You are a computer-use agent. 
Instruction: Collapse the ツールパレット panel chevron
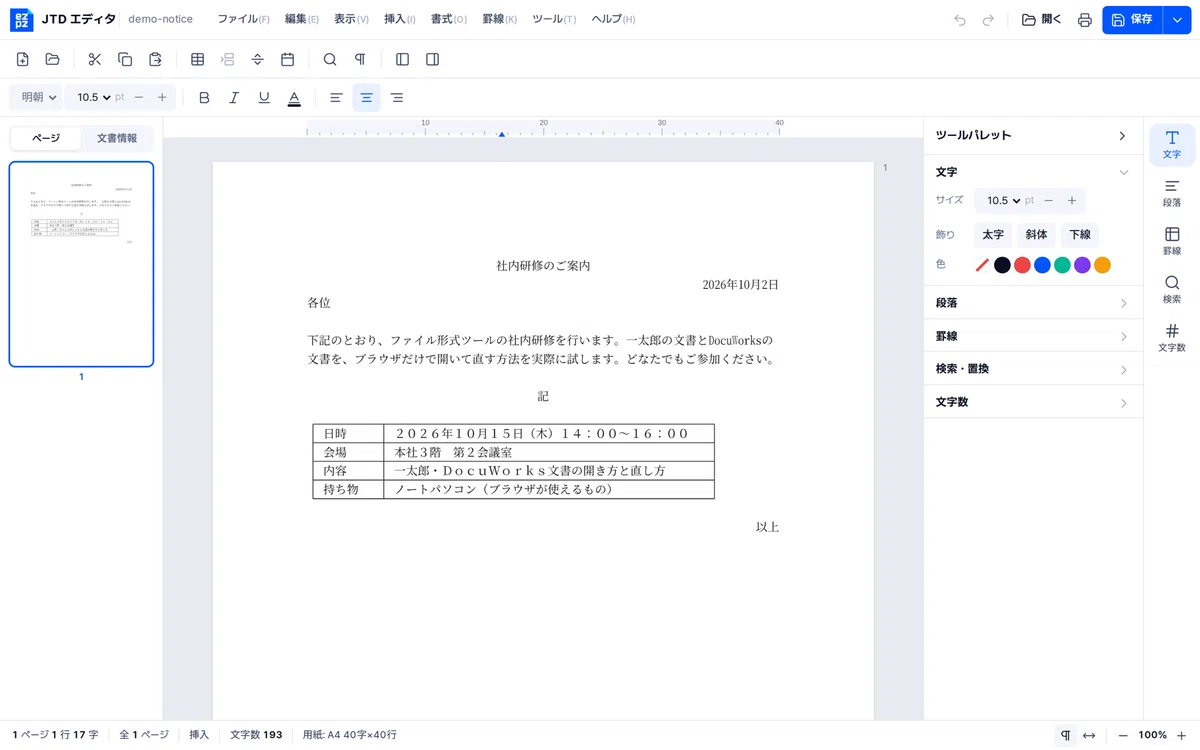coord(1122,135)
